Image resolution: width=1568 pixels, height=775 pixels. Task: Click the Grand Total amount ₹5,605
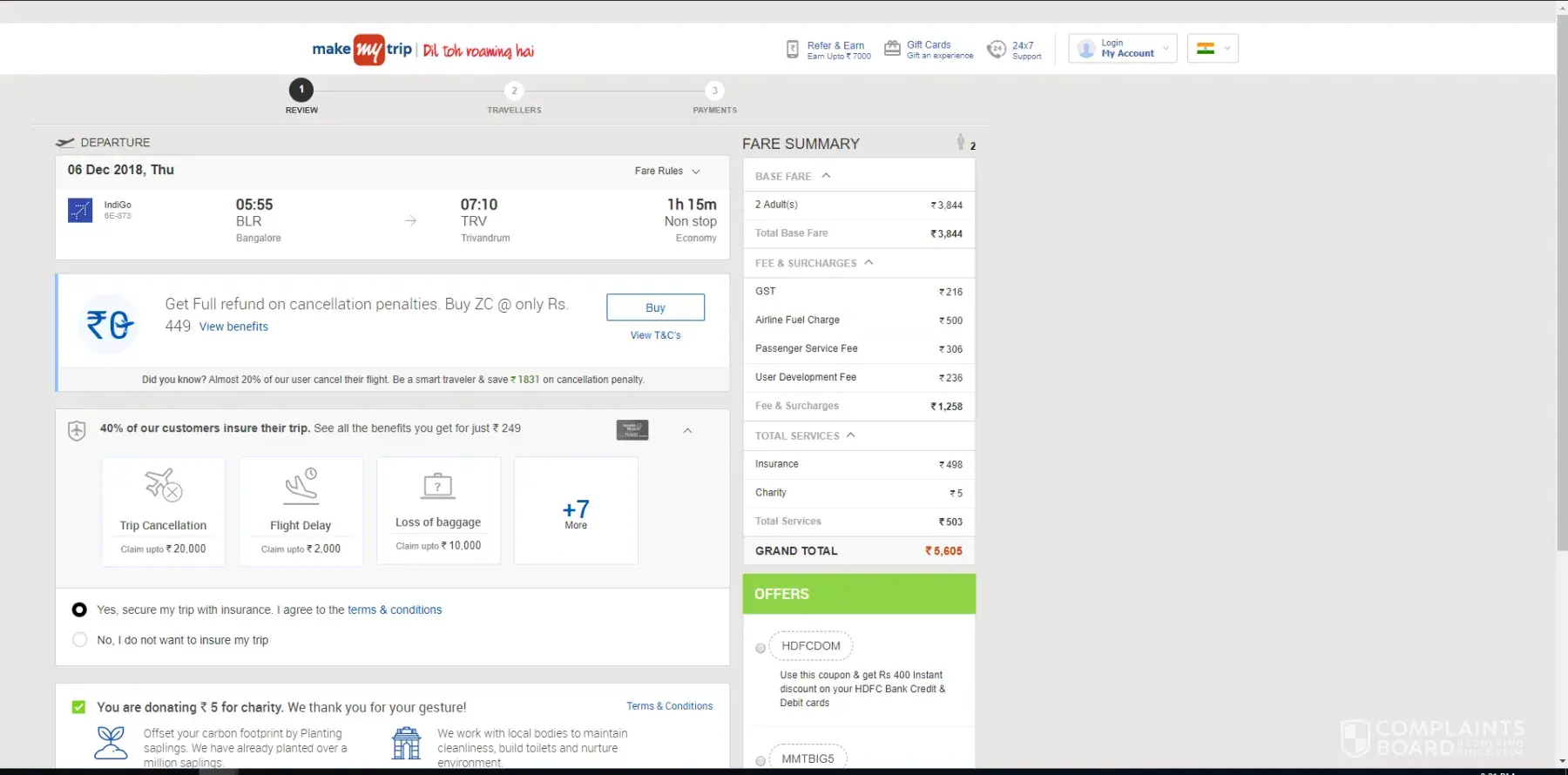(943, 551)
